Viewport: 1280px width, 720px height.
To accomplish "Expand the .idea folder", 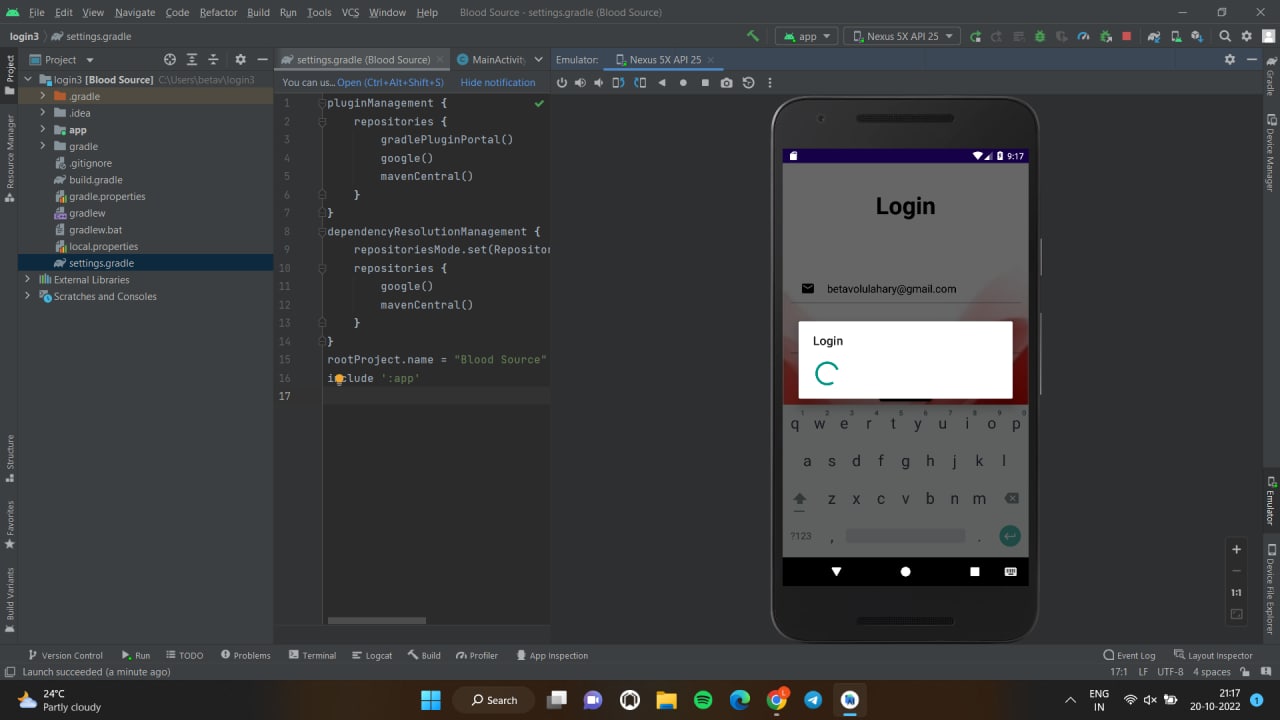I will click(x=43, y=113).
